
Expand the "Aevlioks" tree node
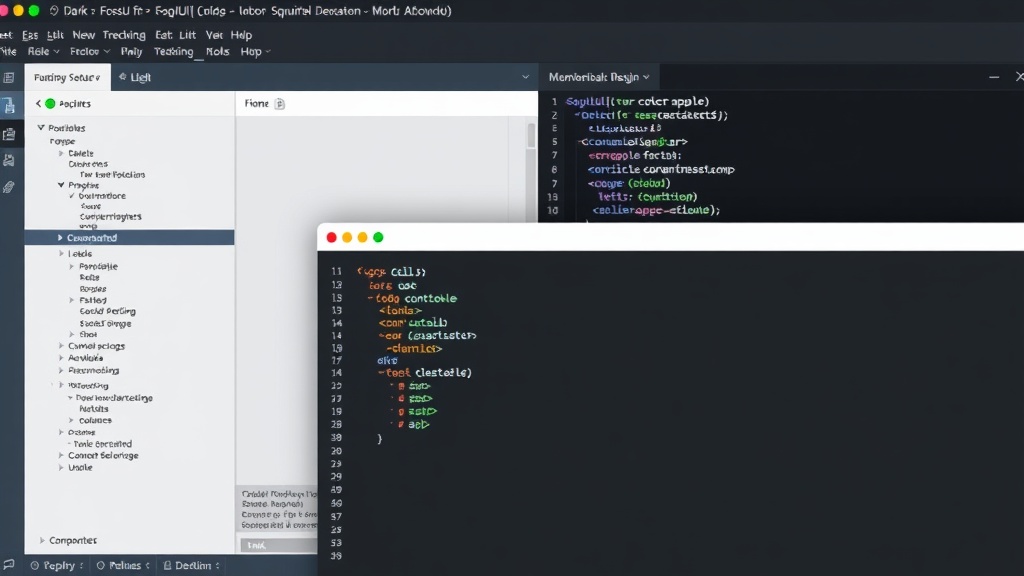pyautogui.click(x=61, y=358)
